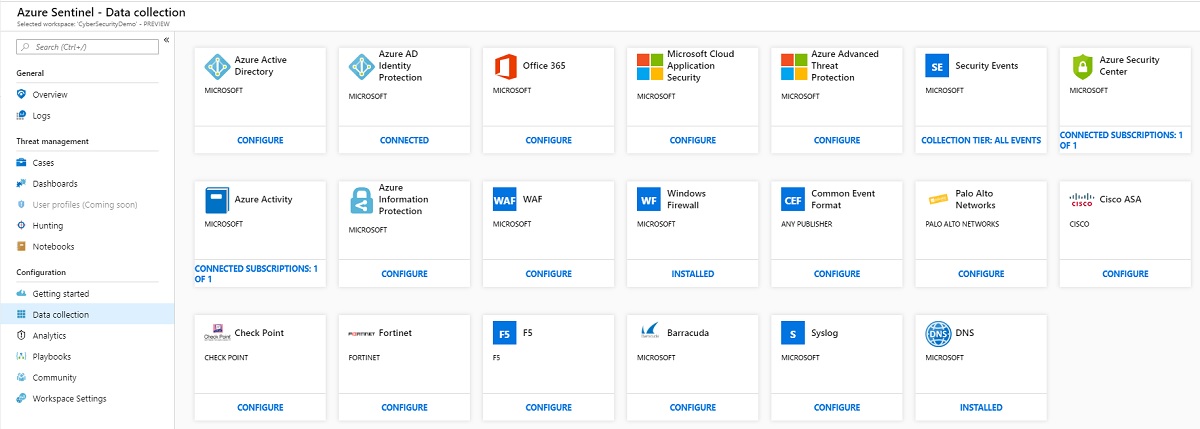Image resolution: width=1200 pixels, height=429 pixels.
Task: Click the Azure Active Directory connector icon
Action: coord(217,66)
